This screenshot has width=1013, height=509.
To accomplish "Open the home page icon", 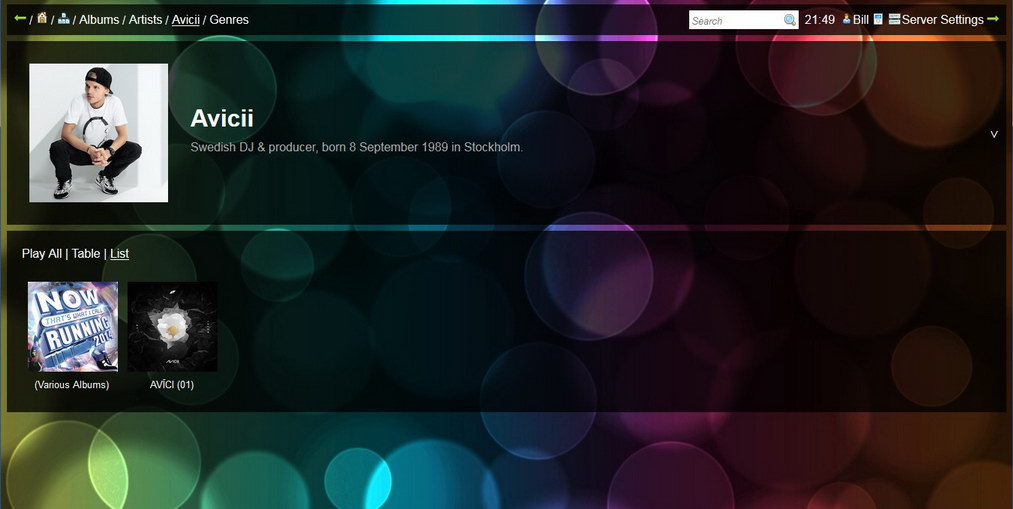I will coord(42,18).
